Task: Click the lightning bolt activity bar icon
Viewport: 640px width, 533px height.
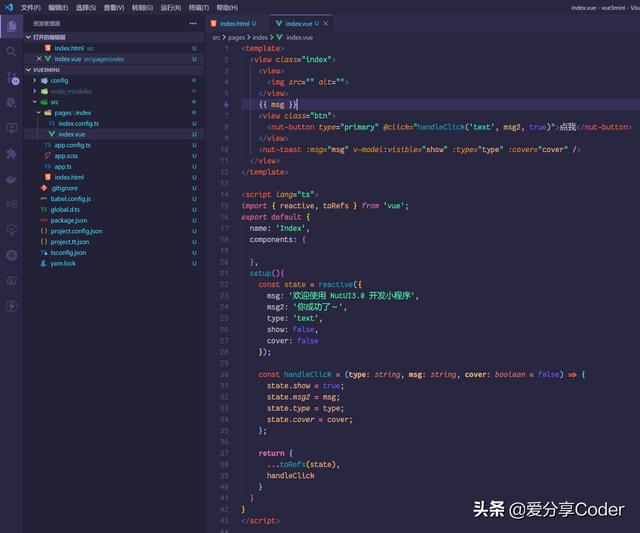Action: [11, 306]
